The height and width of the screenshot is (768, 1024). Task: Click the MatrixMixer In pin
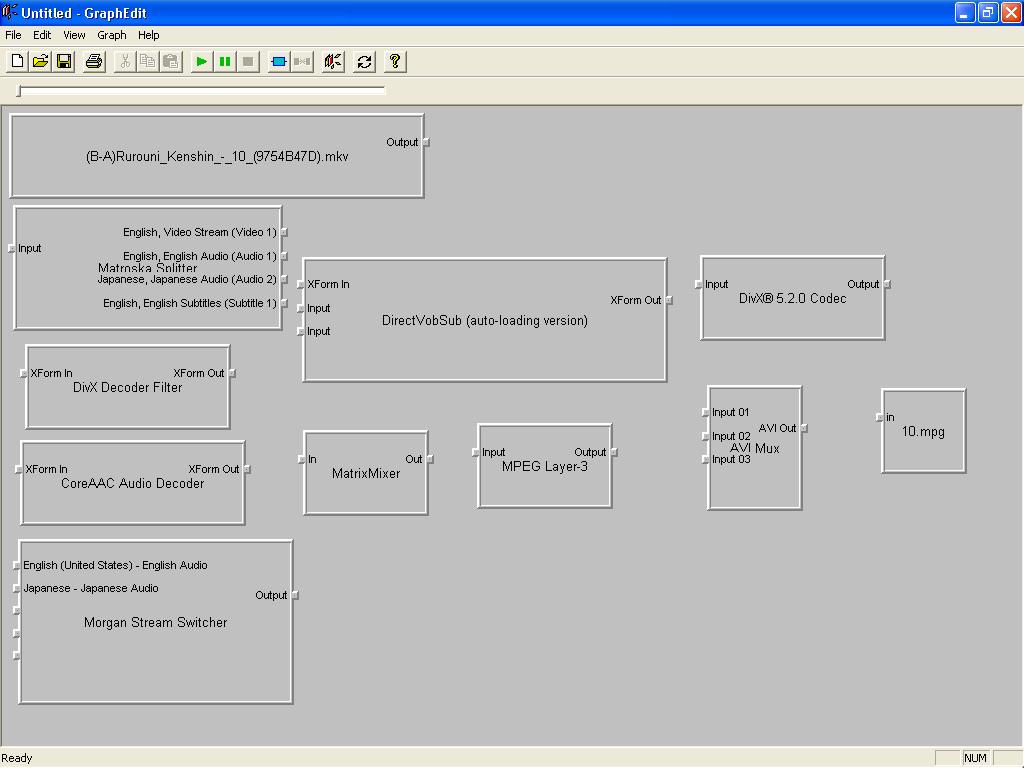click(x=301, y=460)
